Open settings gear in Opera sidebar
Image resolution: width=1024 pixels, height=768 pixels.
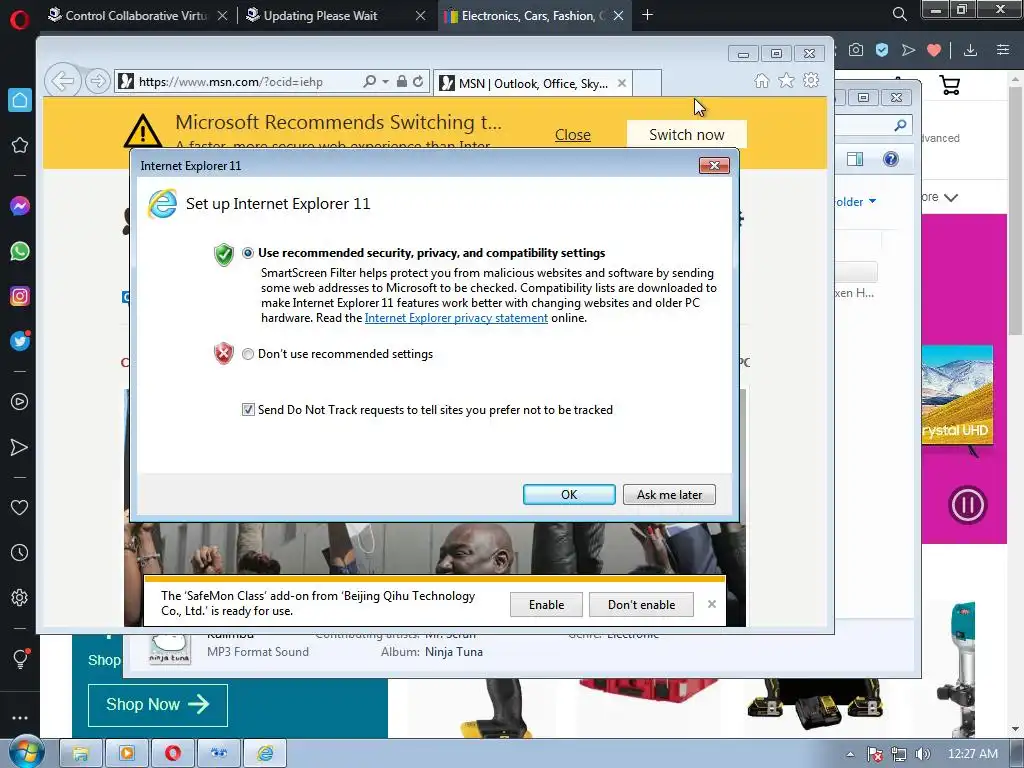(x=20, y=598)
